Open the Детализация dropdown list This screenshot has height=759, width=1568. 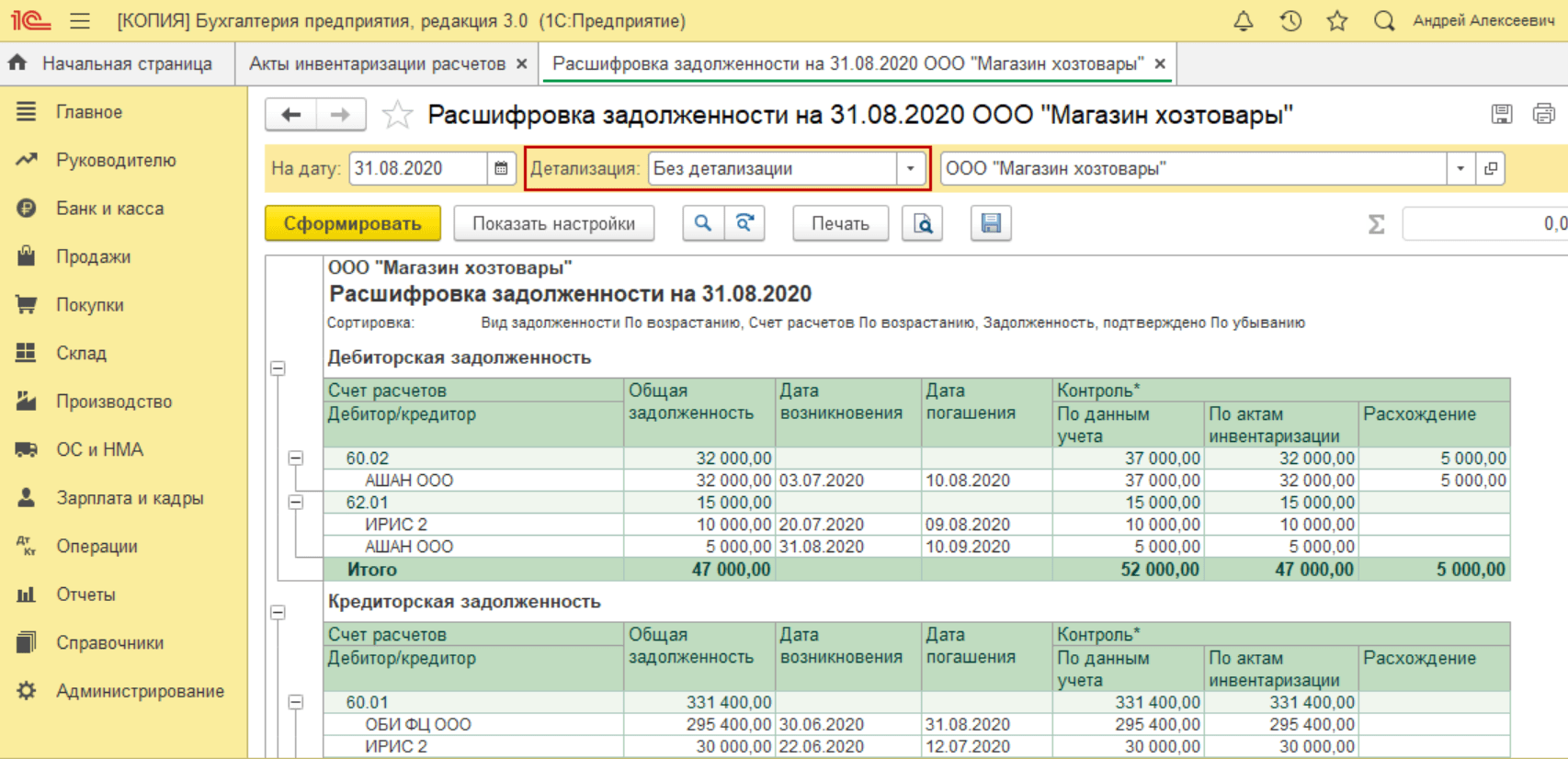(x=910, y=169)
